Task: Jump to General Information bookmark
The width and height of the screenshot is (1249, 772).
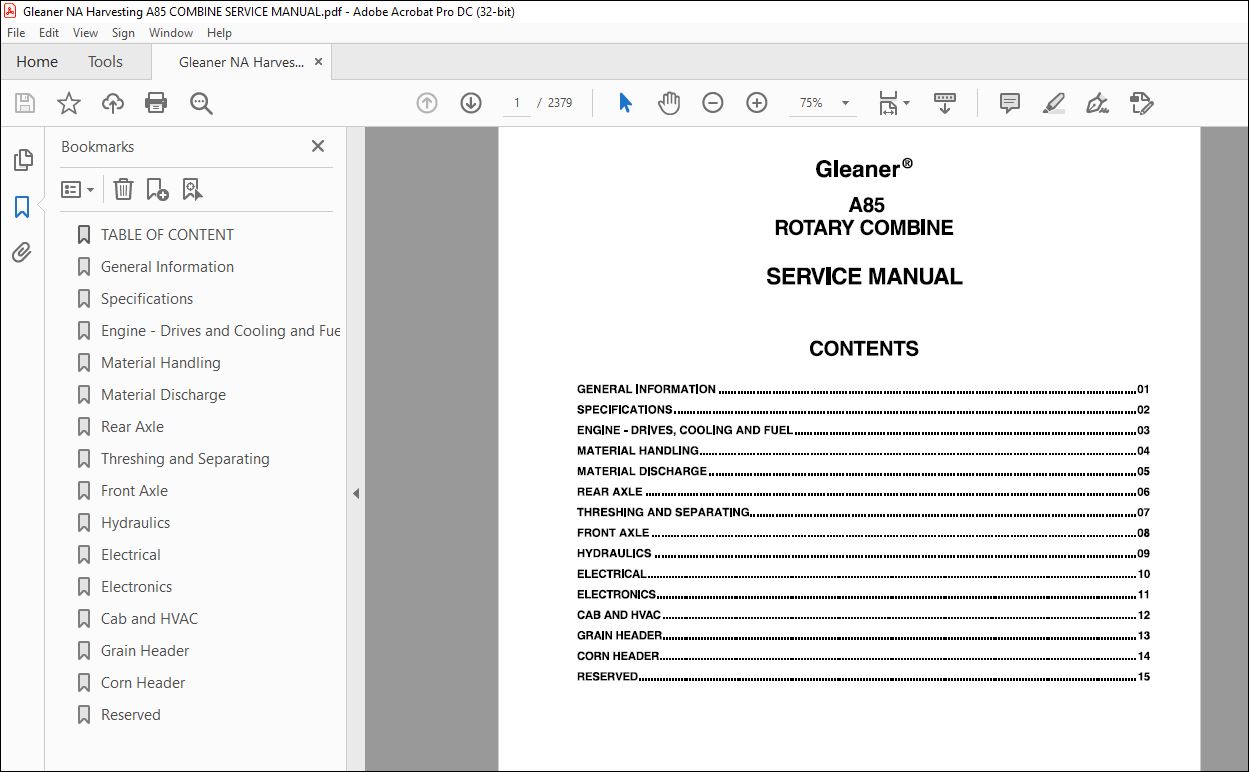Action: click(x=167, y=267)
